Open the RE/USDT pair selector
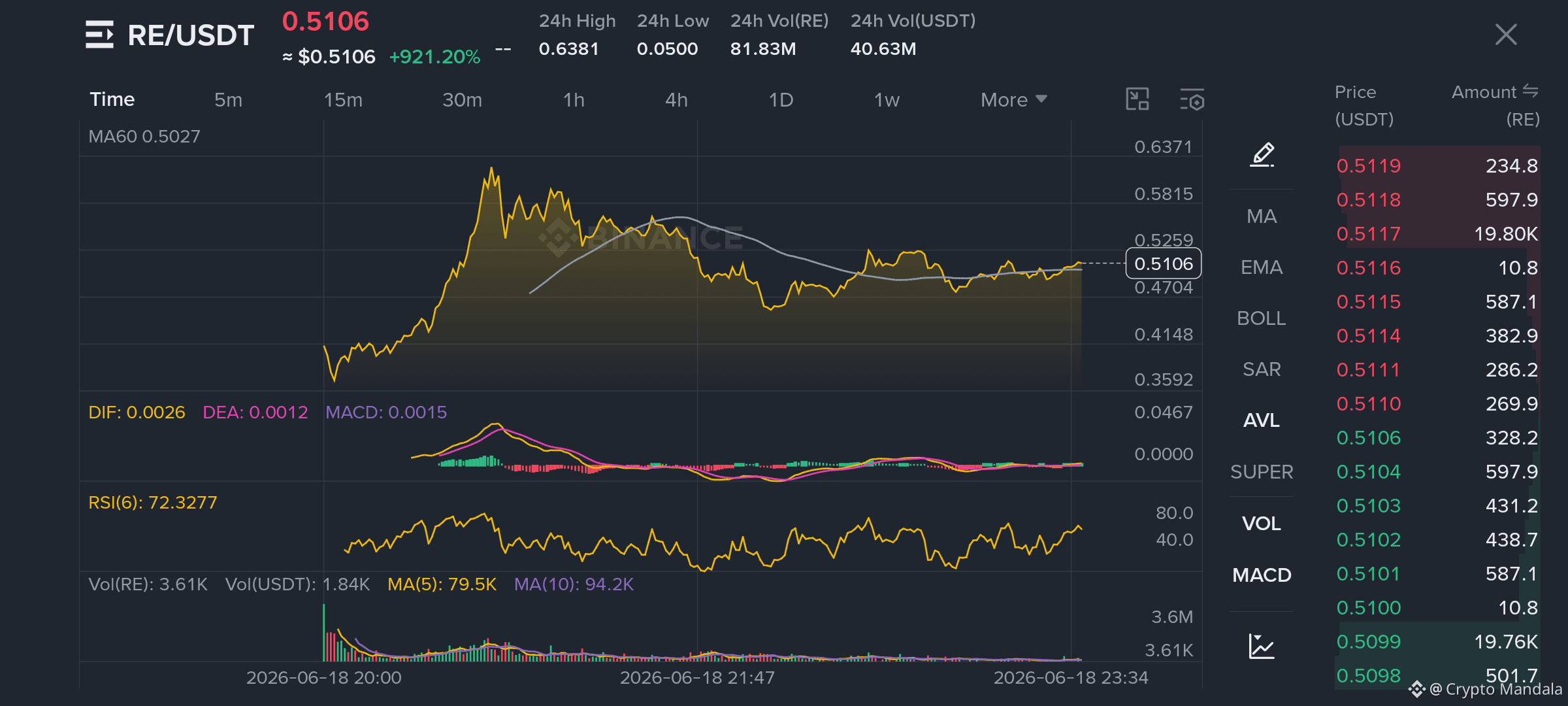This screenshot has height=706, width=1568. click(191, 35)
